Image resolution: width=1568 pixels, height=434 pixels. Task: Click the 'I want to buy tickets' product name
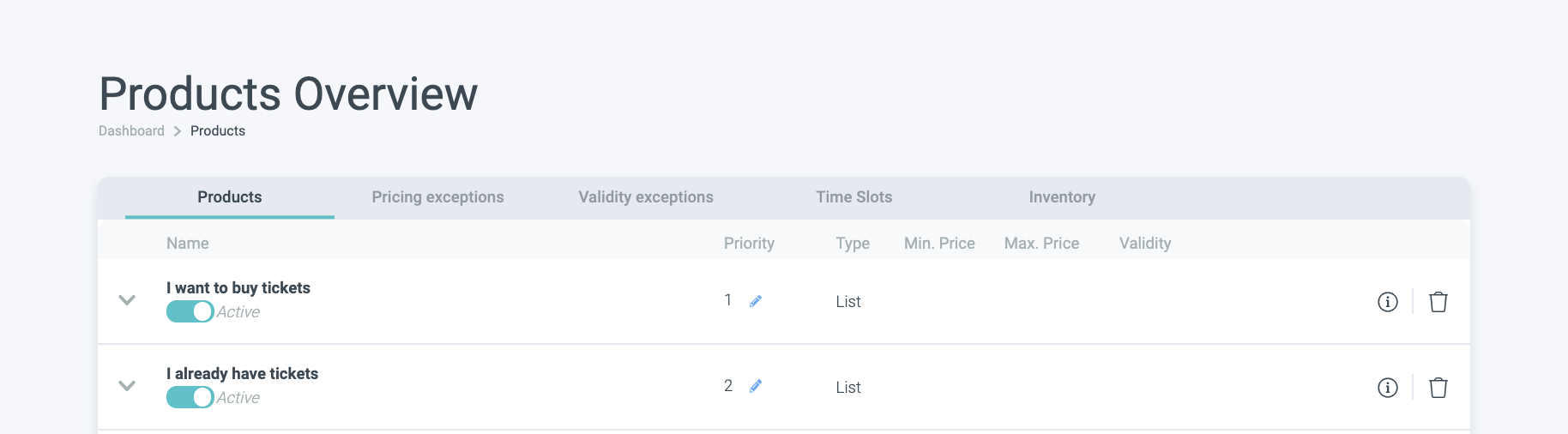point(238,288)
